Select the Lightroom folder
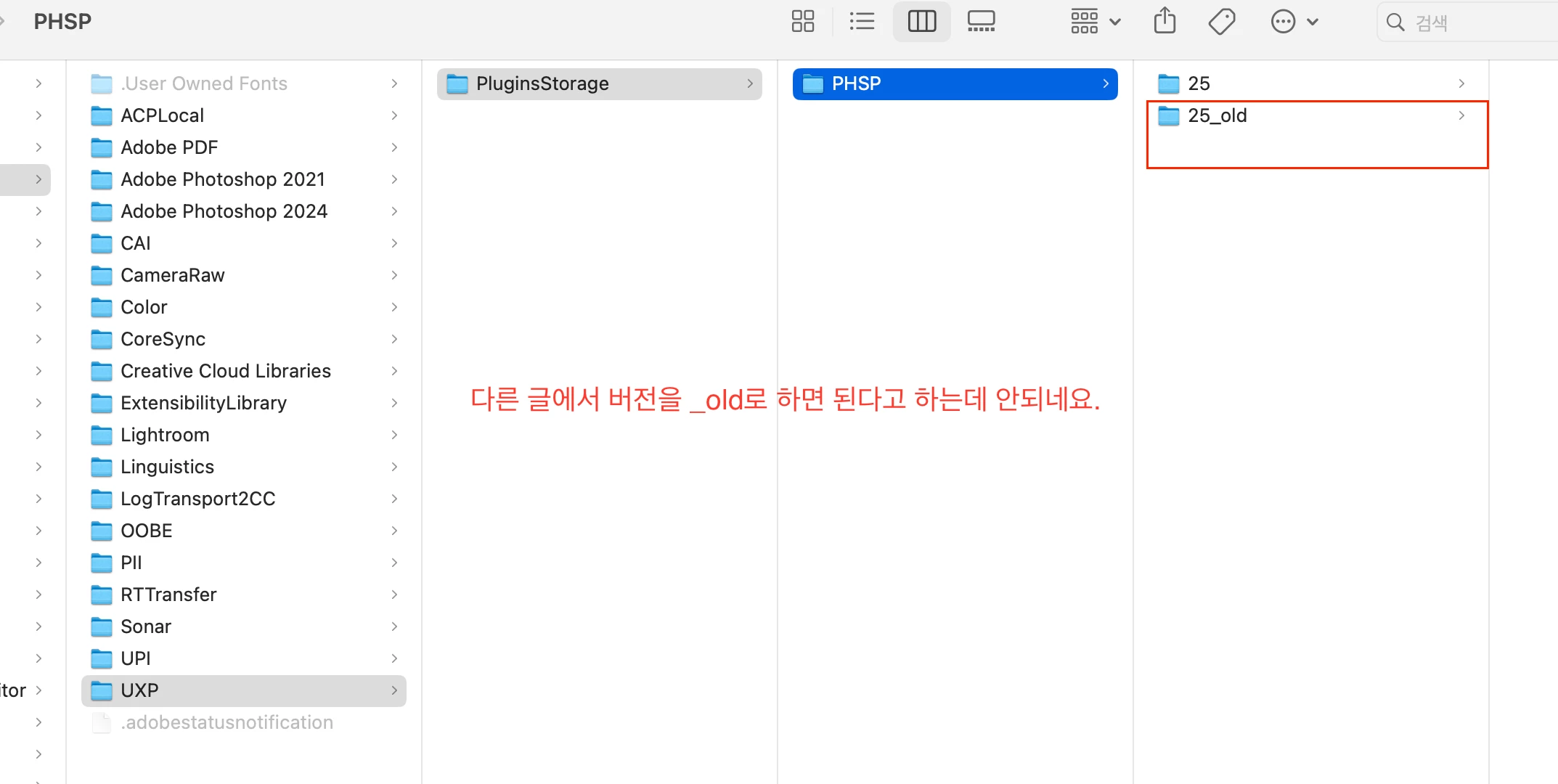 point(165,435)
